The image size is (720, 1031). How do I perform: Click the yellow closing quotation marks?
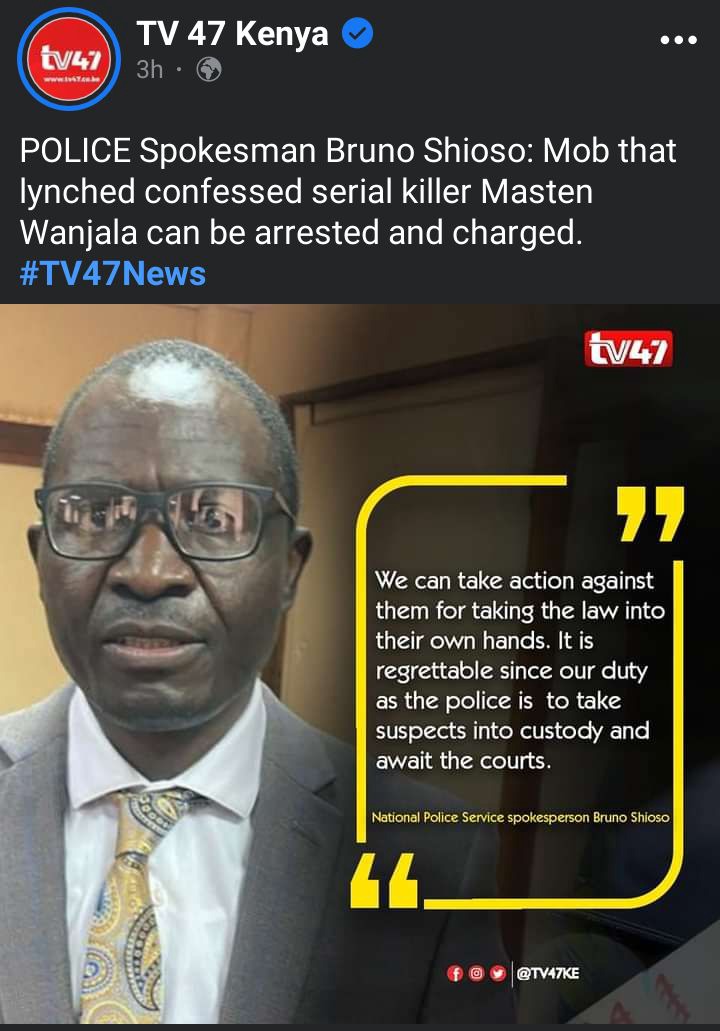click(650, 513)
